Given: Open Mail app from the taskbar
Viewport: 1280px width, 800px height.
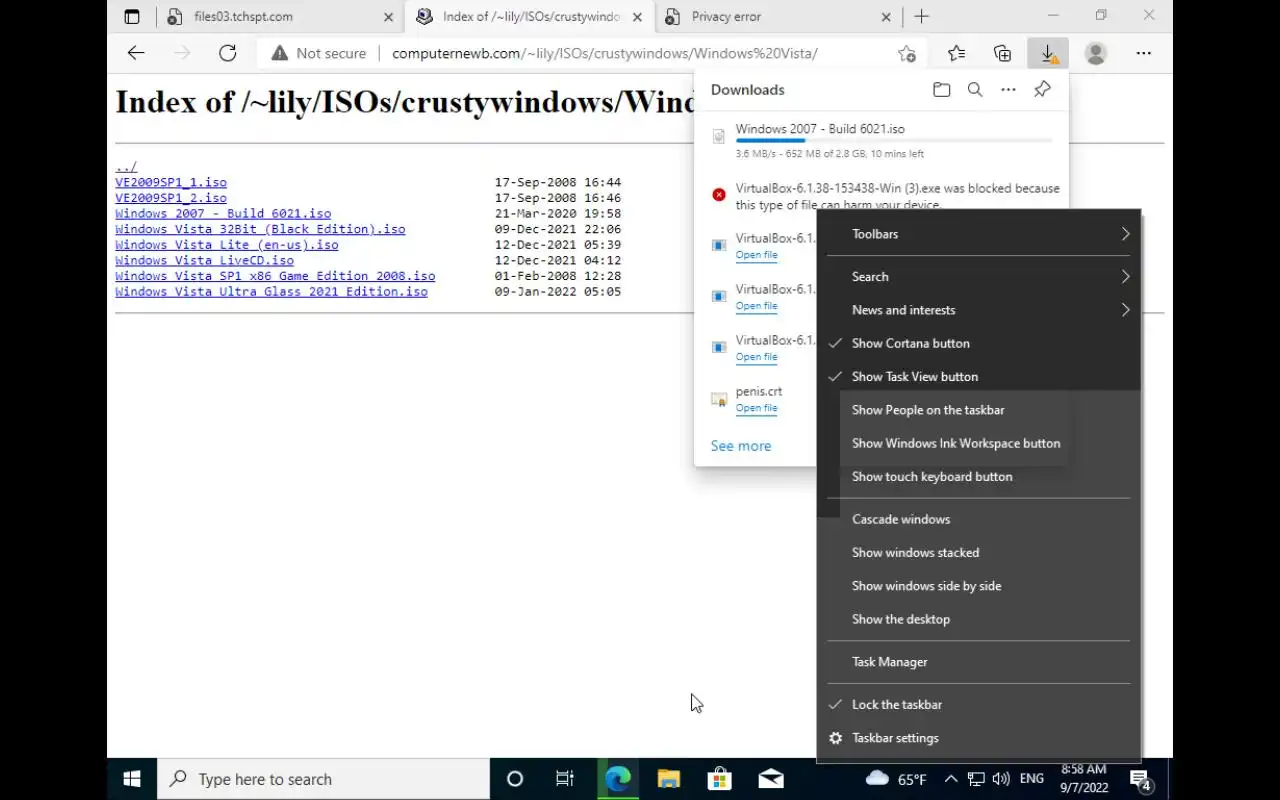Looking at the screenshot, I should (770, 779).
